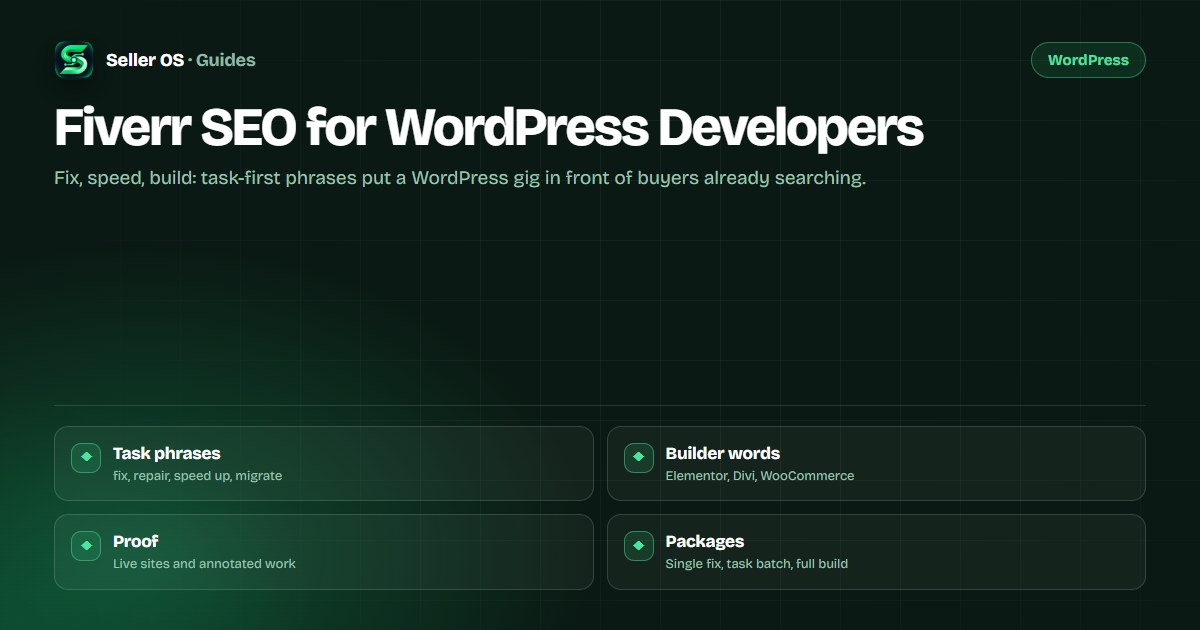Open the Proof card title
1200x630 pixels.
(x=136, y=541)
